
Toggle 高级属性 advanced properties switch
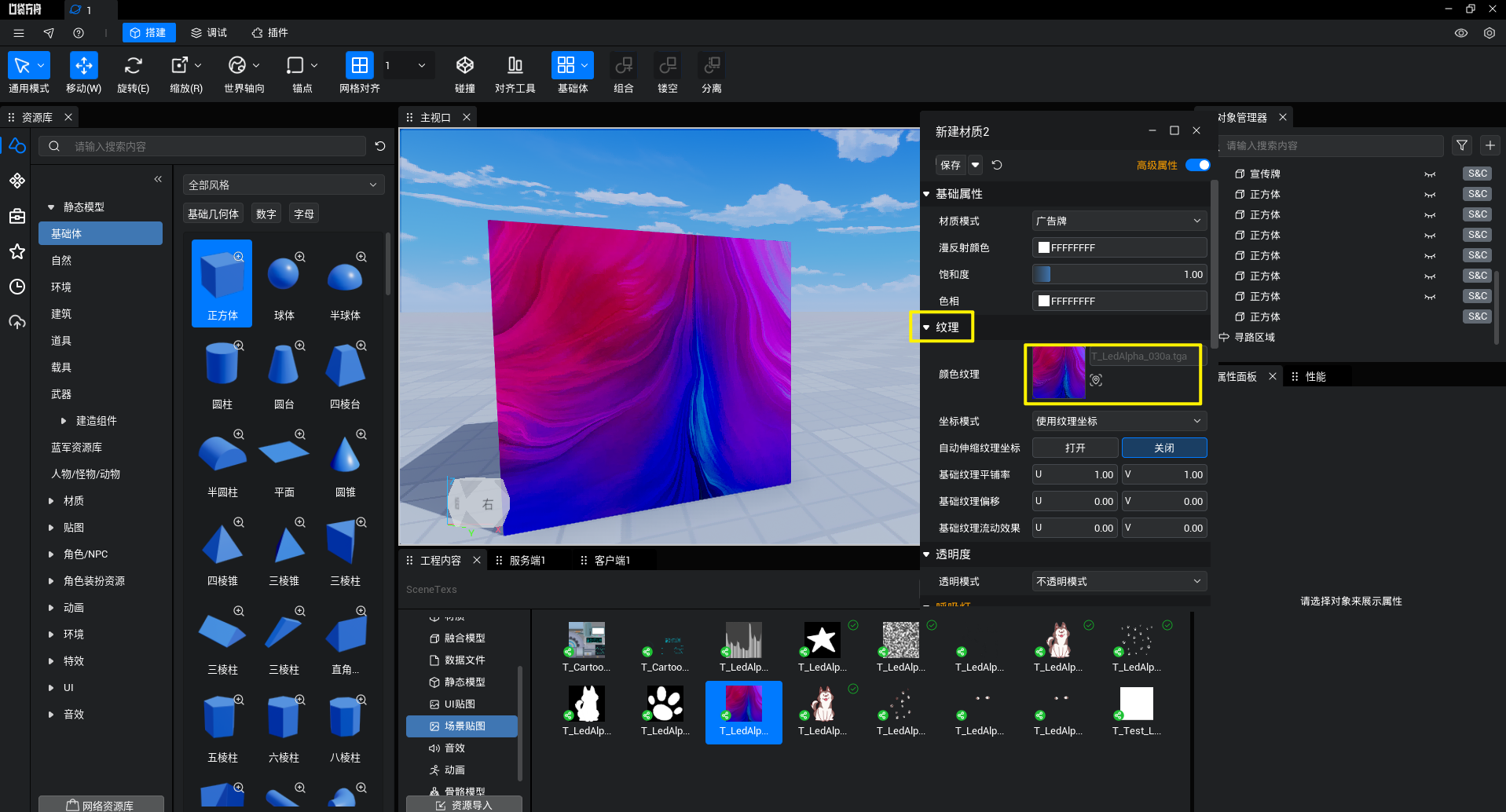coord(1197,165)
